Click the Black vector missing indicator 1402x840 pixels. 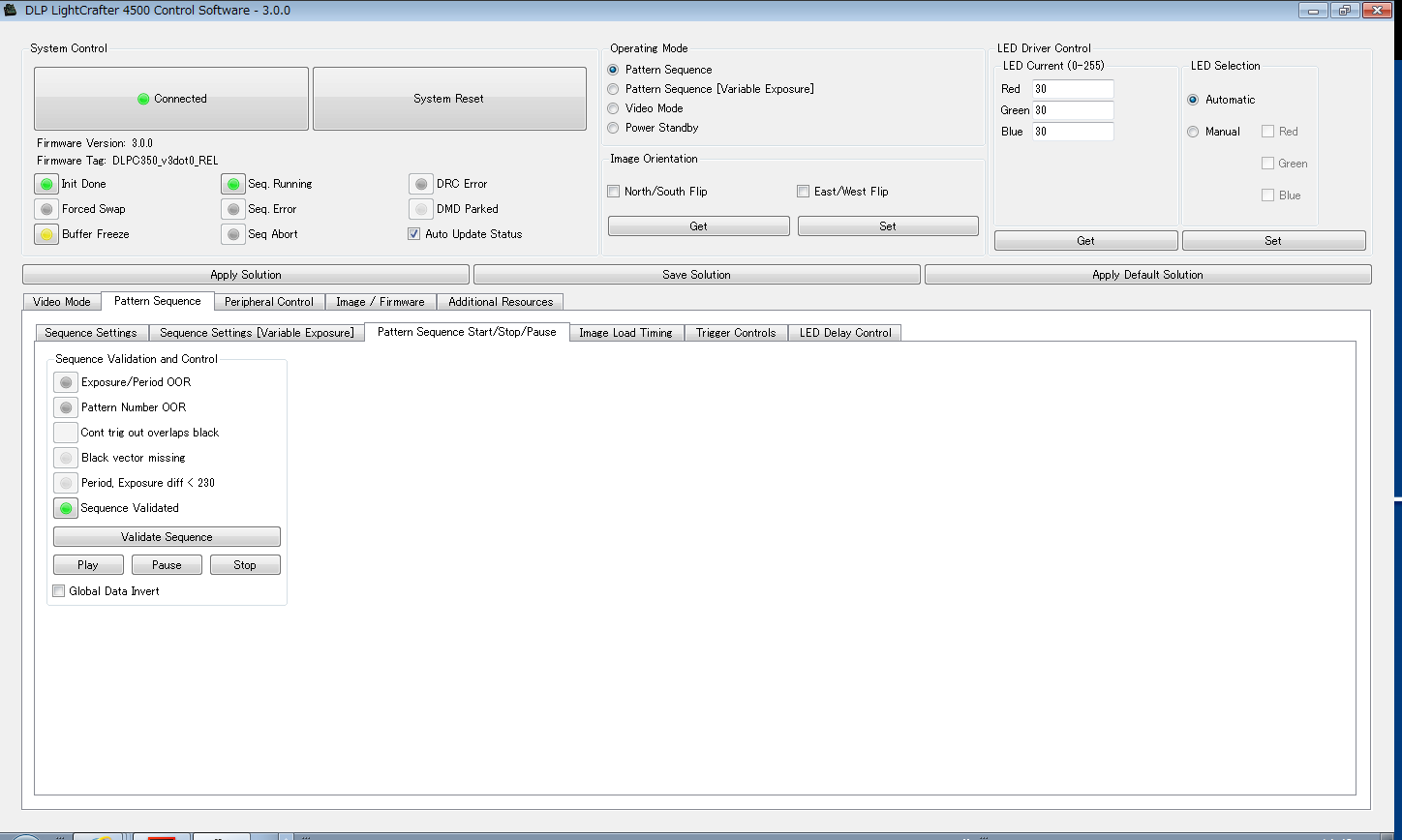pyautogui.click(x=66, y=458)
